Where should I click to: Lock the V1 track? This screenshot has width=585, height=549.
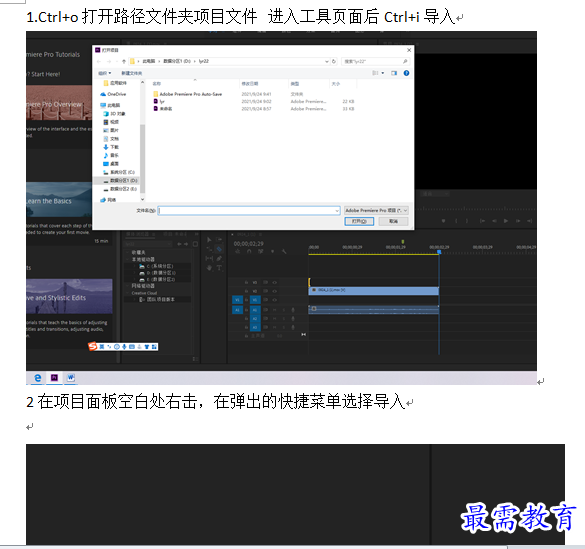[x=246, y=299]
